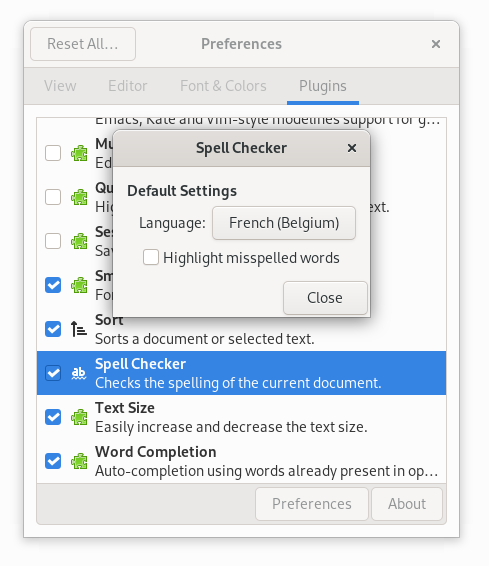Uncheck the Text Size plugin
The image size is (489, 566).
(x=53, y=417)
